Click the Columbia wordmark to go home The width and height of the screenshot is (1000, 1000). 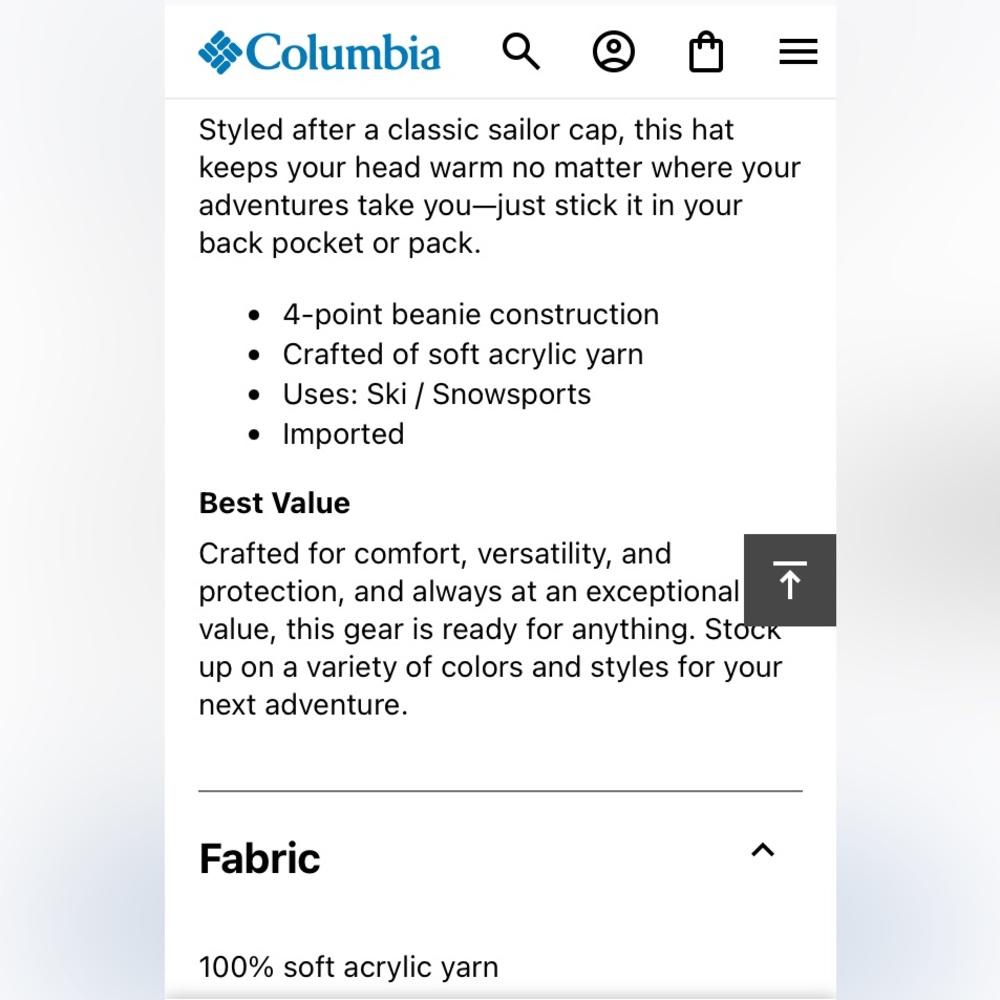pos(342,52)
